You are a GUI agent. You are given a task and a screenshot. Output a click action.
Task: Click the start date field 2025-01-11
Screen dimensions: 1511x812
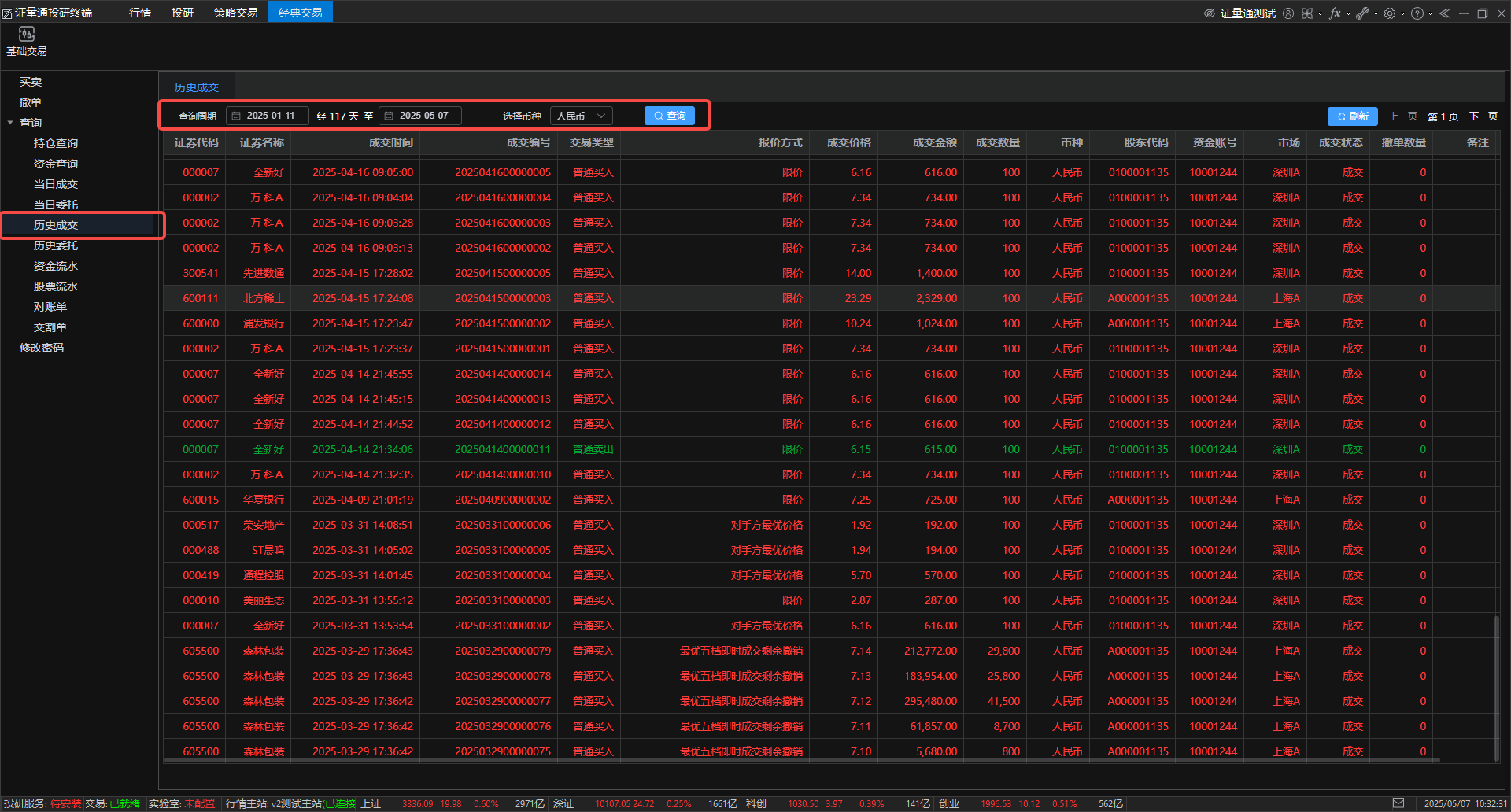coord(268,116)
